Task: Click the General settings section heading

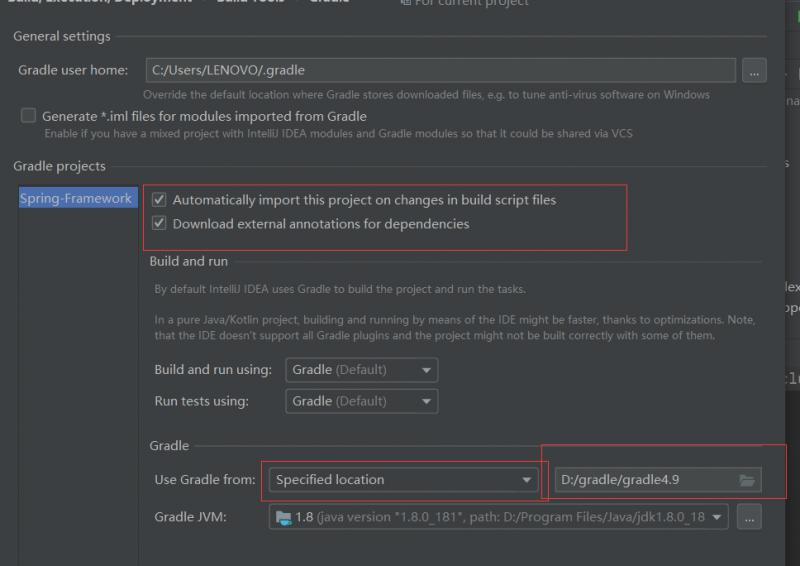Action: click(x=62, y=37)
